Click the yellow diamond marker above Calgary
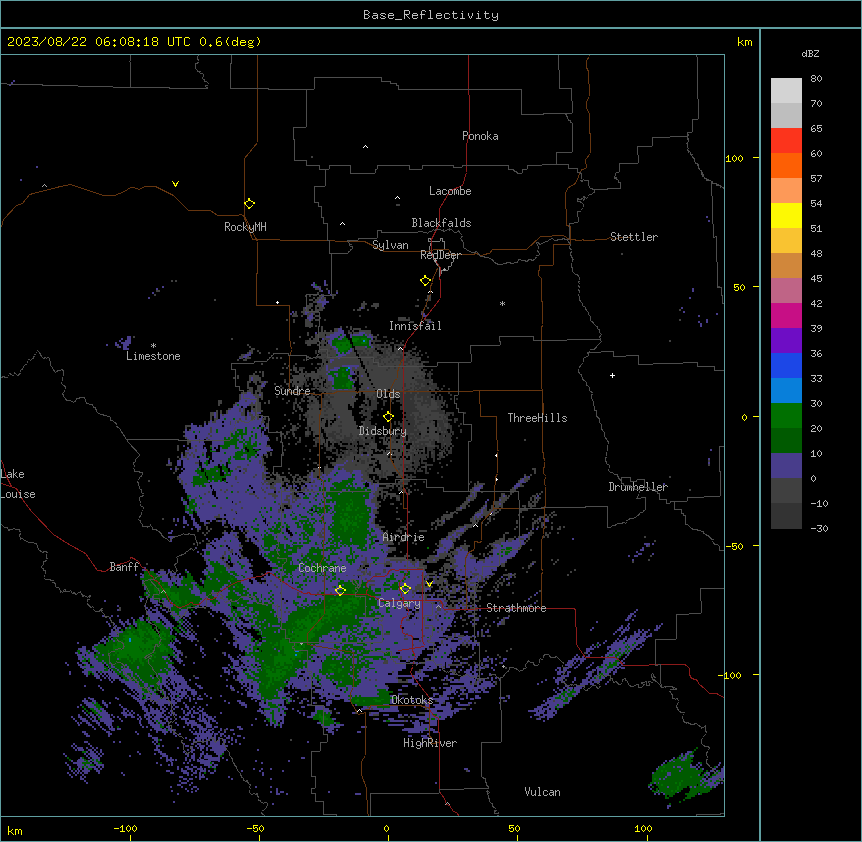 coord(405,589)
